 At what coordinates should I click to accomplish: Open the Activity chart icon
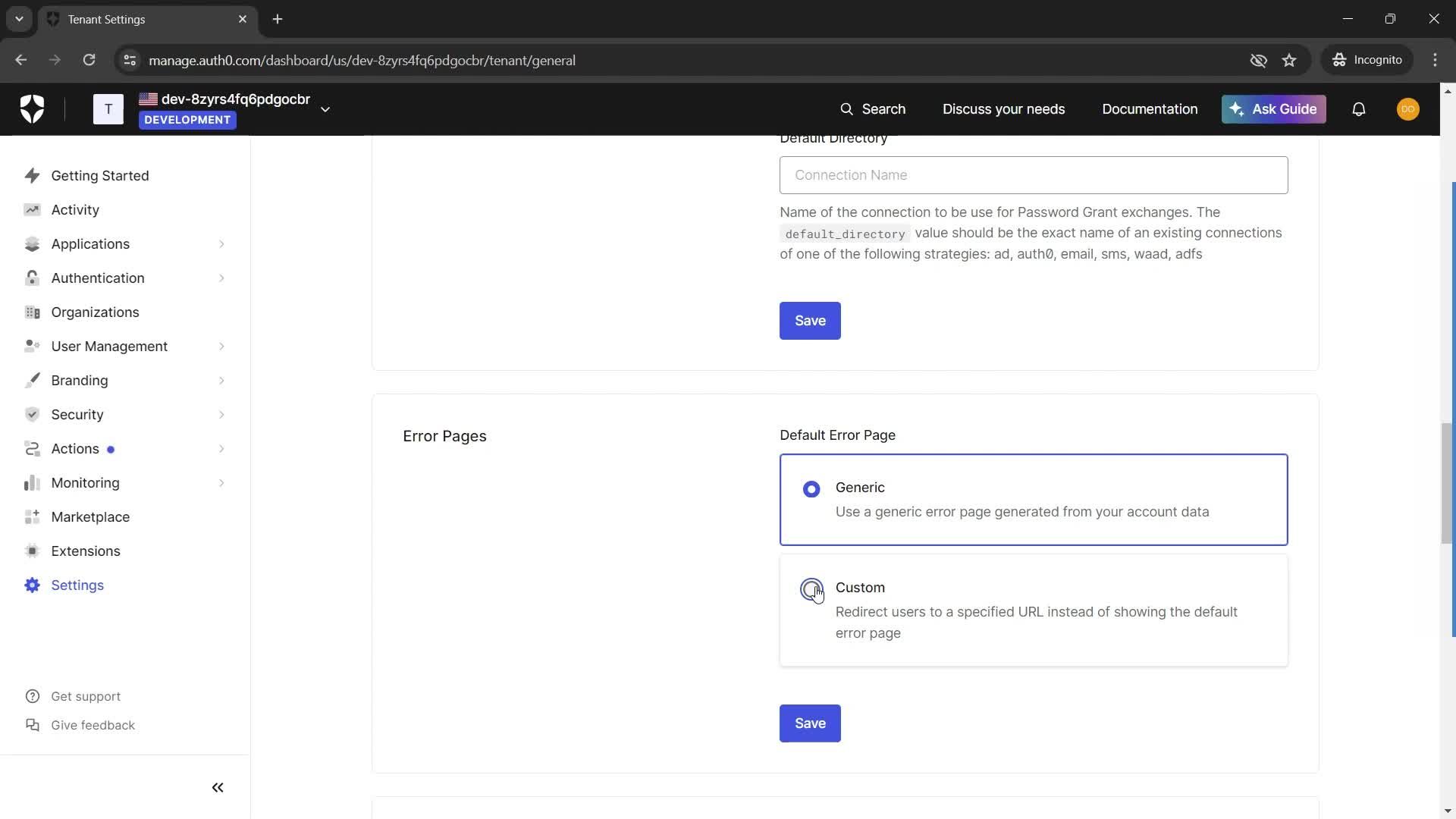click(32, 210)
